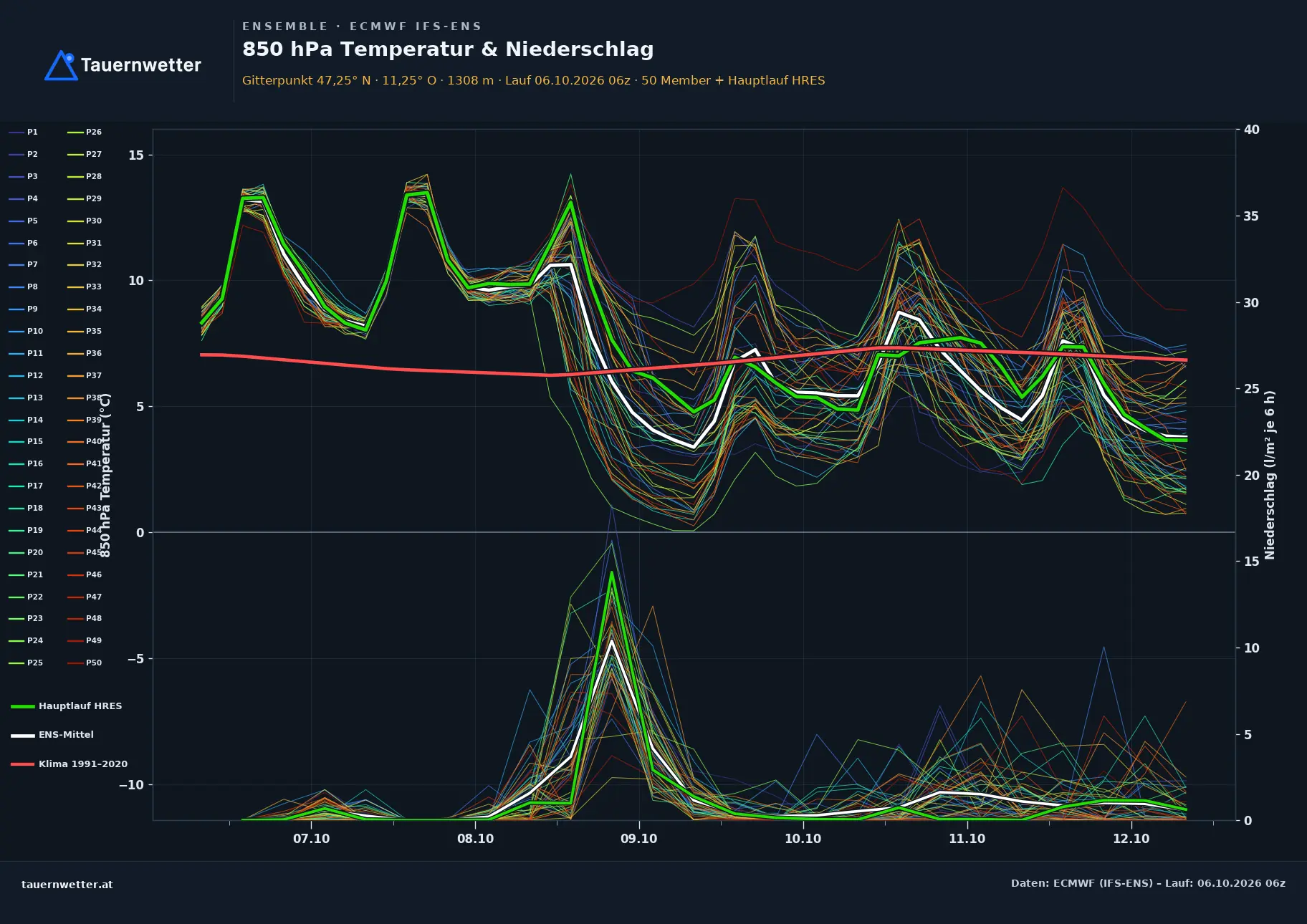
Task: Click the Tauernwetter brand name
Action: pyautogui.click(x=141, y=65)
